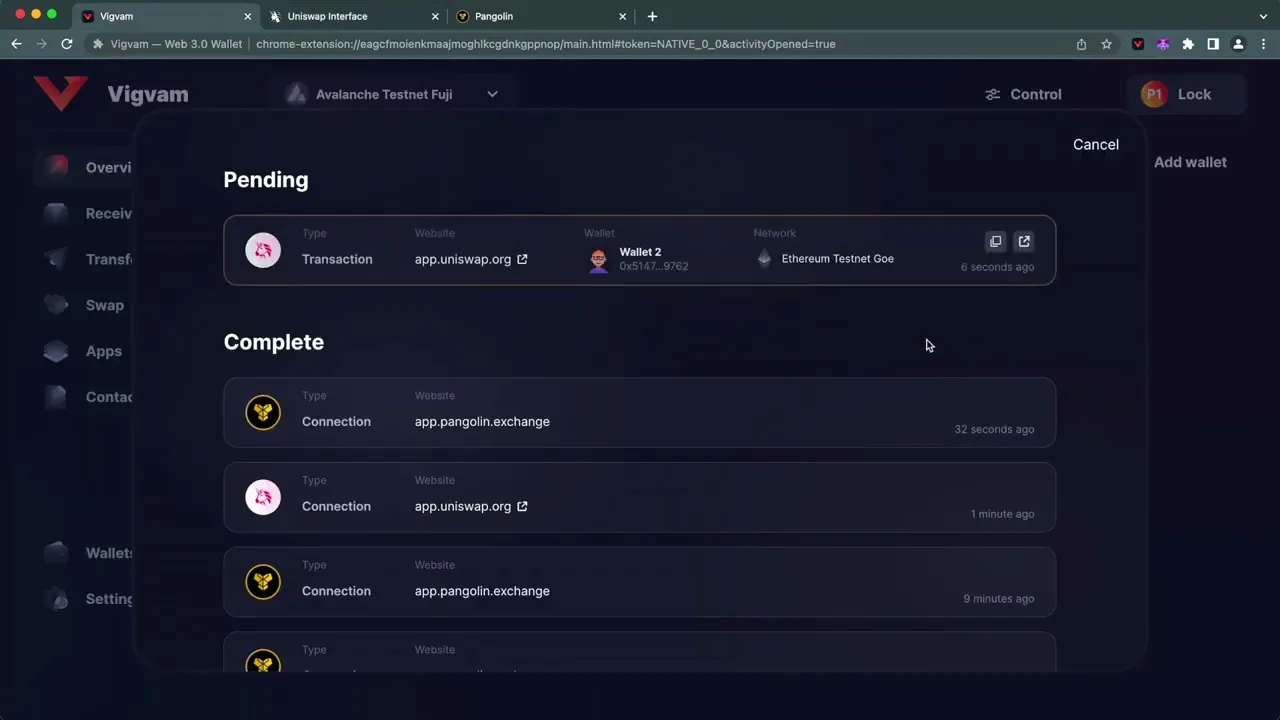This screenshot has height=720, width=1280.
Task: Select Ethereum Testnet Goe network text
Action: [x=838, y=259]
